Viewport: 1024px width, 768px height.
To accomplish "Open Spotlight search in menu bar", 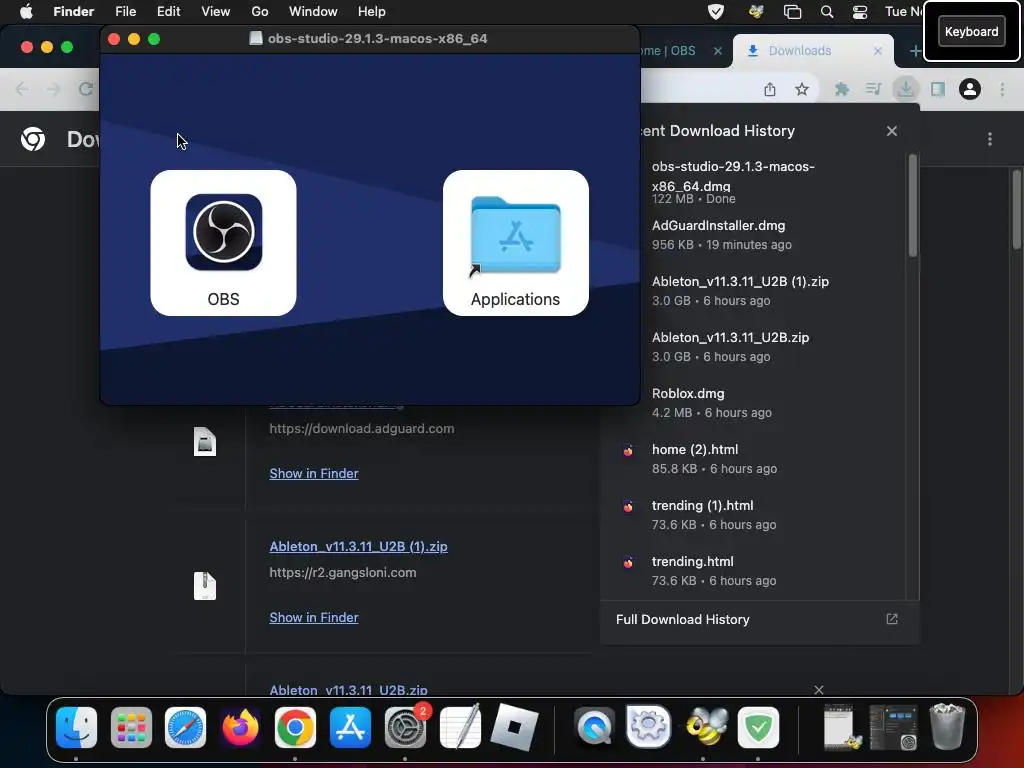I will point(827,11).
